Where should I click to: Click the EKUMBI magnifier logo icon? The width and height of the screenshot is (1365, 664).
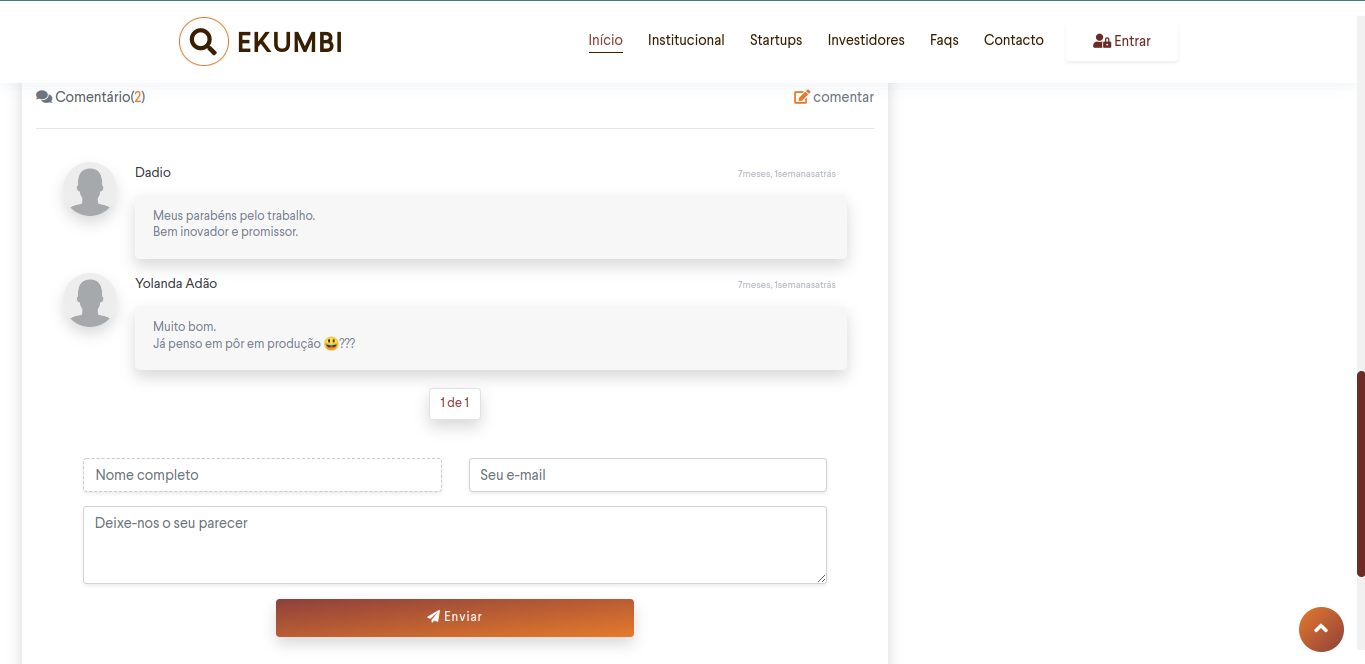(x=203, y=42)
